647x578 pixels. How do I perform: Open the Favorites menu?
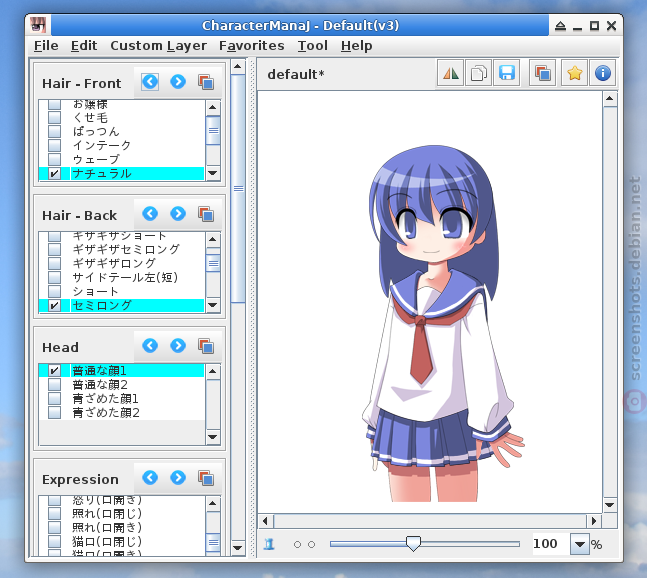tap(252, 45)
